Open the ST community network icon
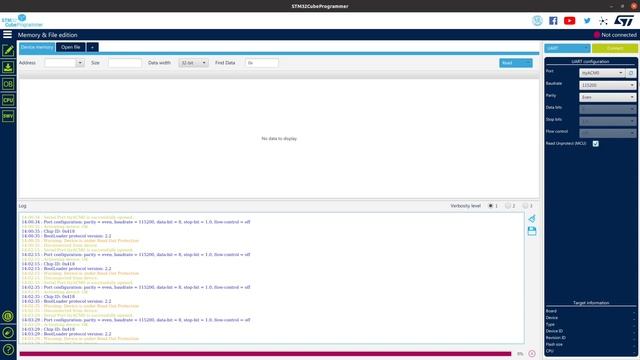Image resolution: width=640 pixels, height=360 pixels. [603, 20]
